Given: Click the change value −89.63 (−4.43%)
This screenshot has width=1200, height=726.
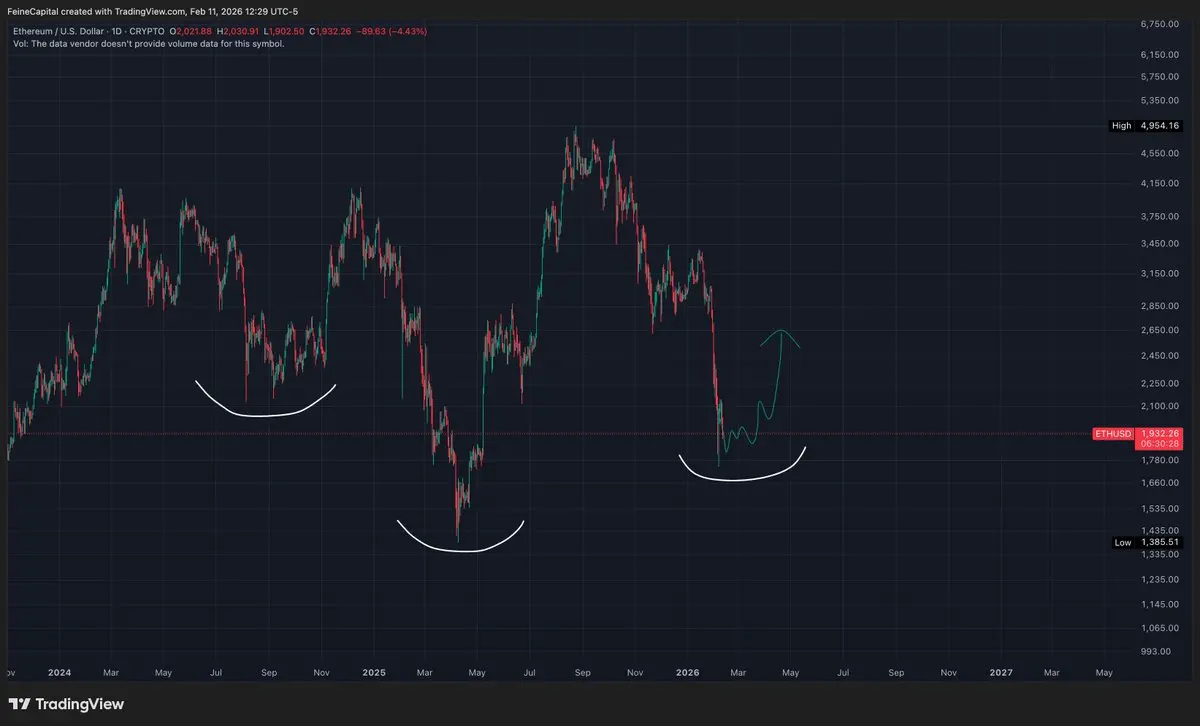Looking at the screenshot, I should (392, 32).
